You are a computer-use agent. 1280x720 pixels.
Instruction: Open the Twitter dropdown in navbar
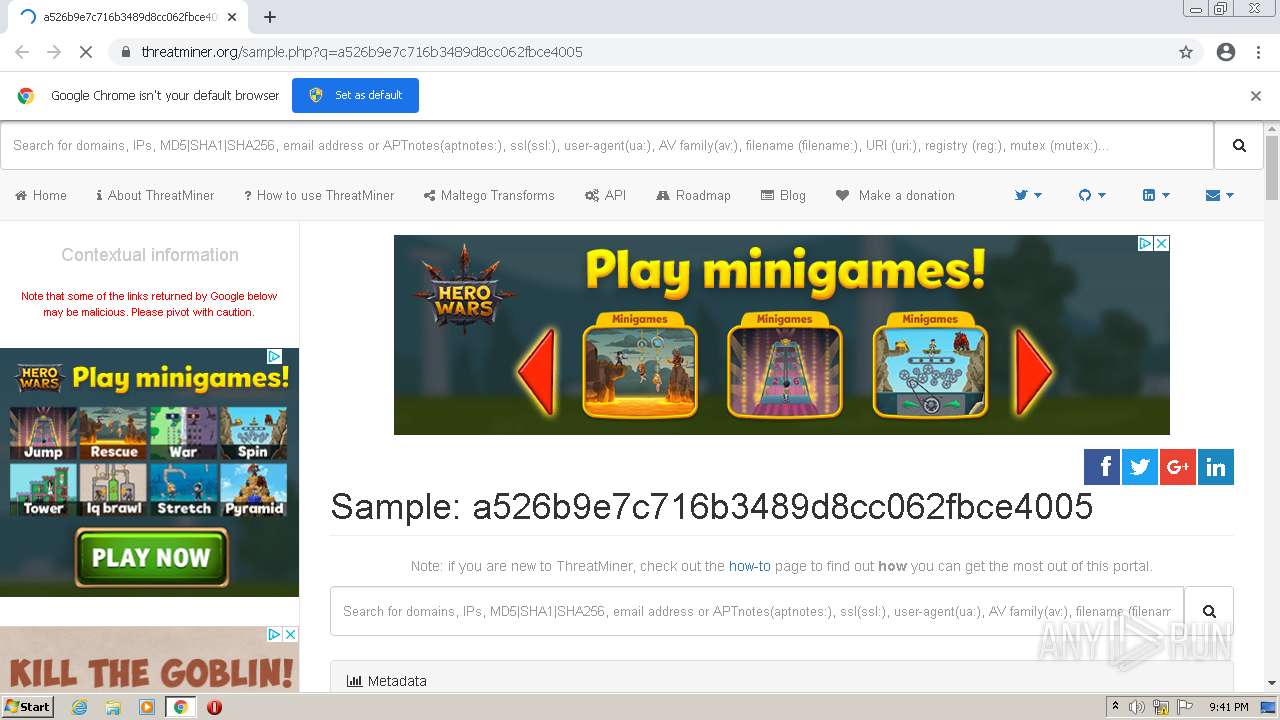(1028, 195)
